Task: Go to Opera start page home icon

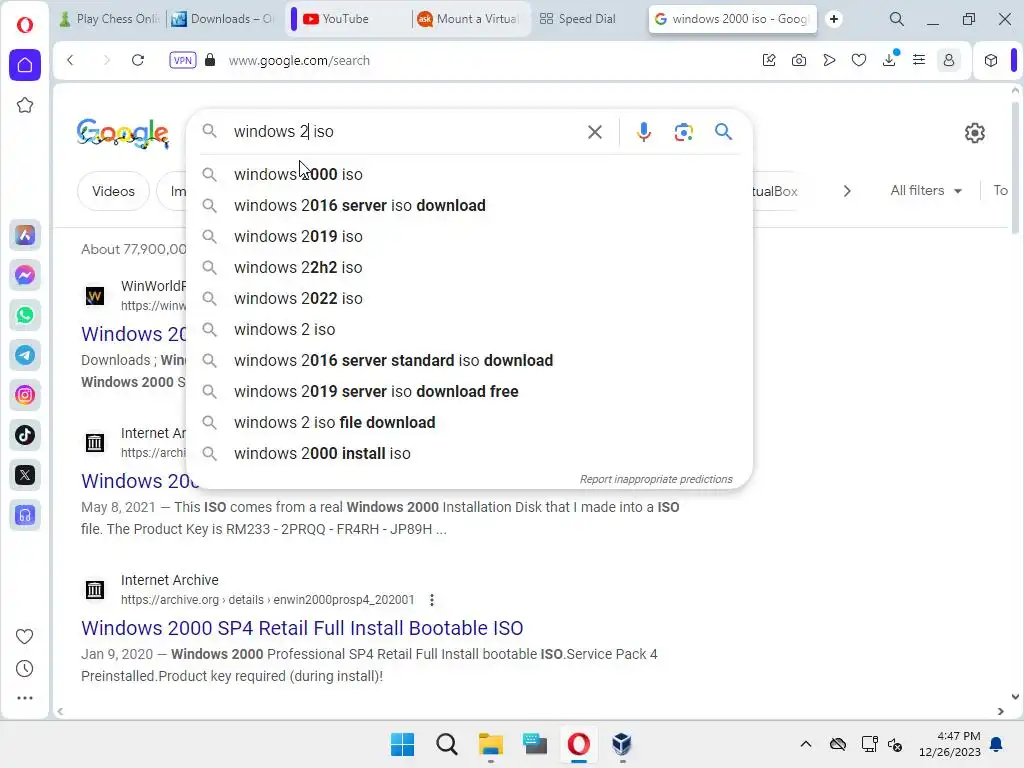Action: coord(25,65)
